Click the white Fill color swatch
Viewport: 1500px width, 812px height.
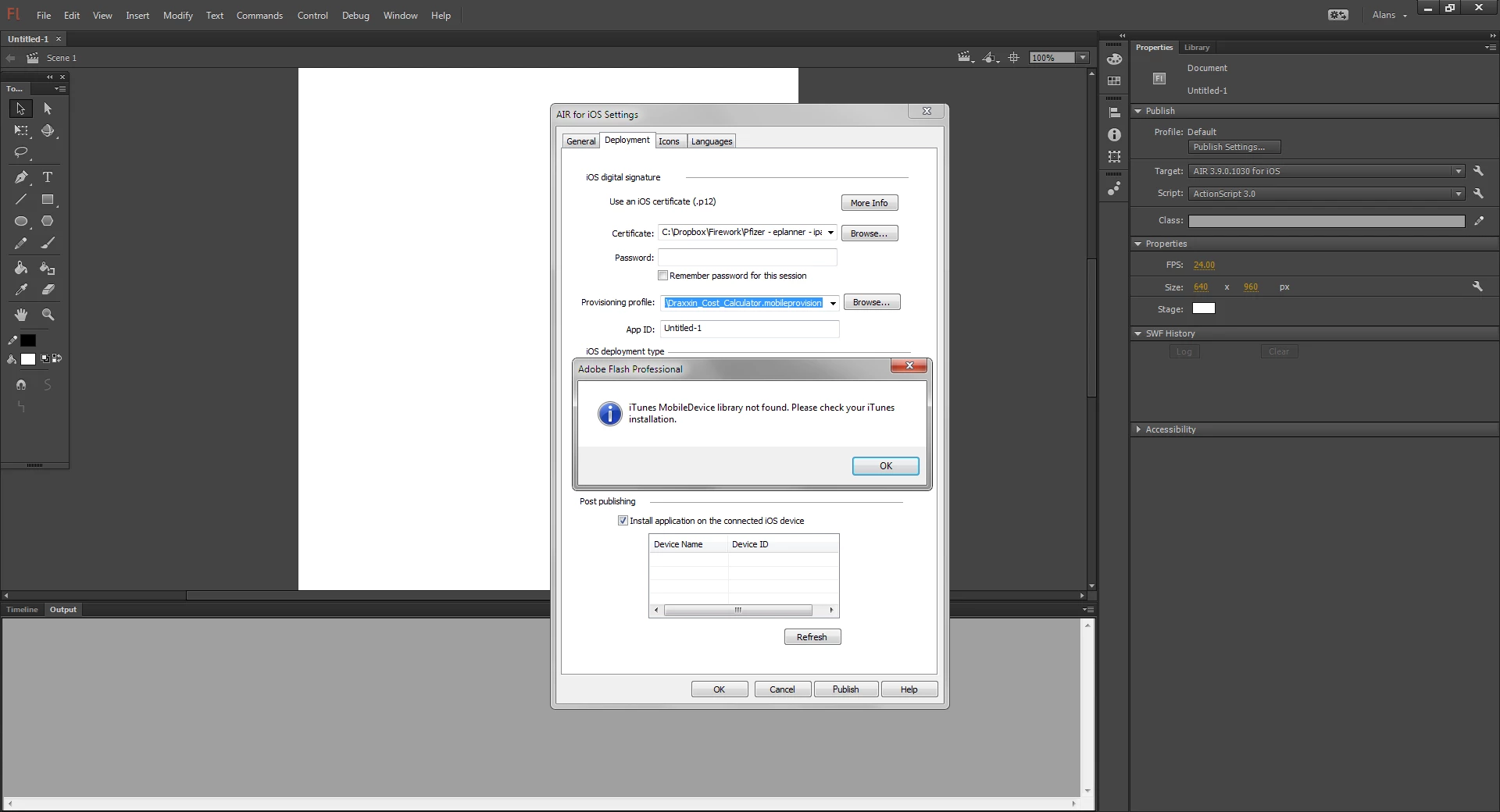click(x=28, y=359)
